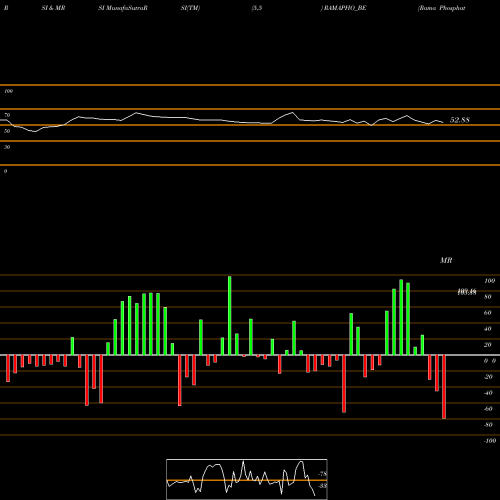
Task: Click the -20 label on MR axis
Action: [488, 377]
